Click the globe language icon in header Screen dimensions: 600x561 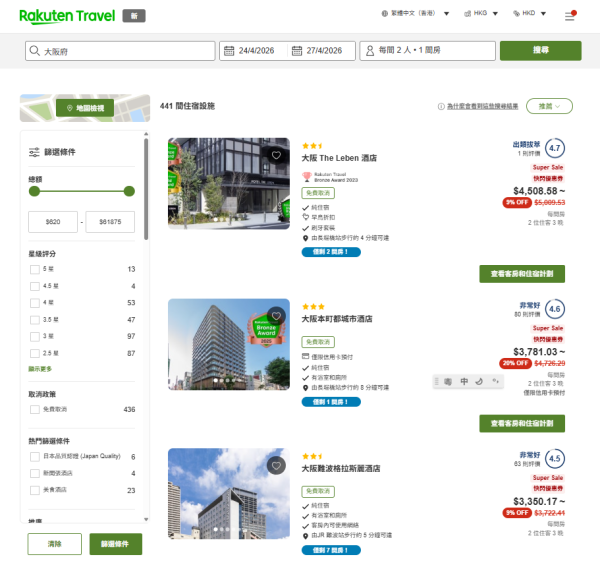(x=385, y=13)
